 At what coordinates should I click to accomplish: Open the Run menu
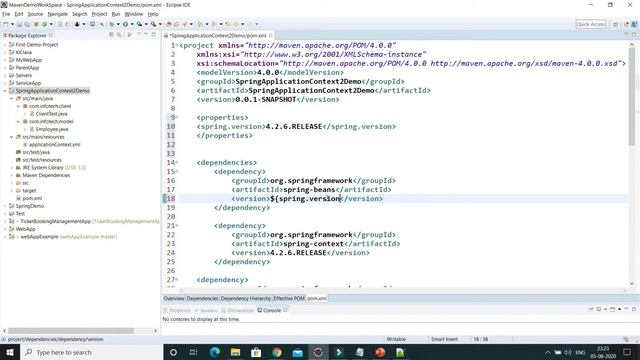116,14
